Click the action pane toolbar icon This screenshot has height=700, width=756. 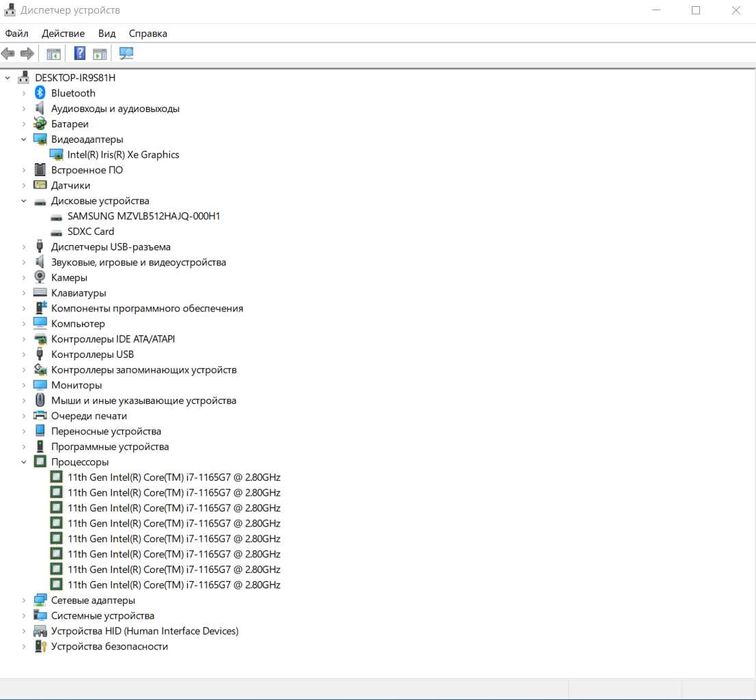[100, 54]
